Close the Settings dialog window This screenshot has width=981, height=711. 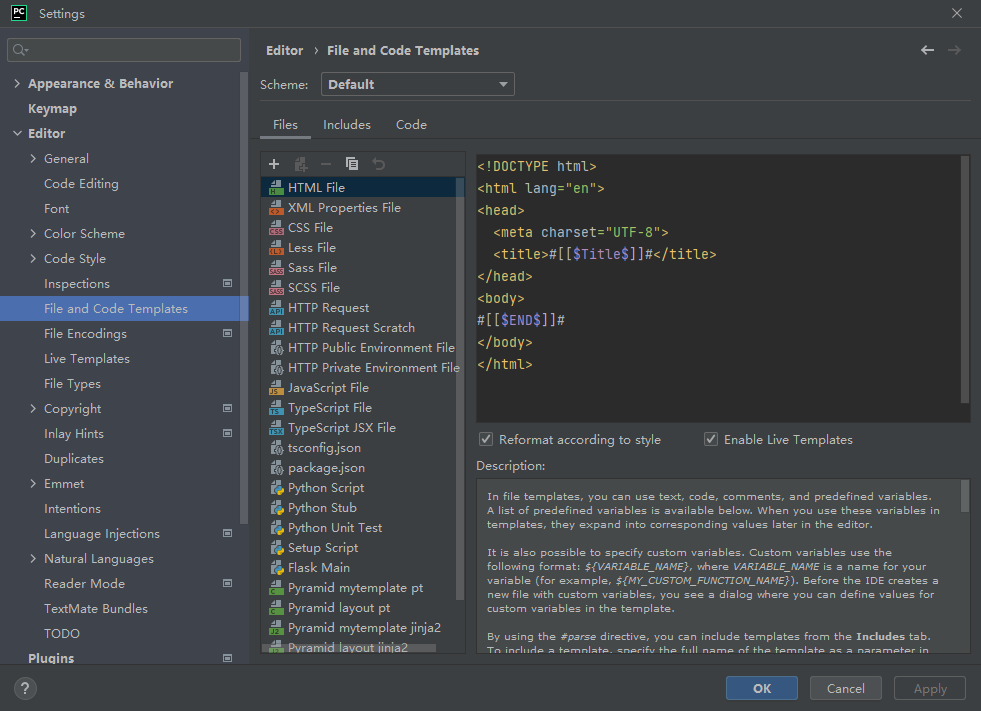957,13
